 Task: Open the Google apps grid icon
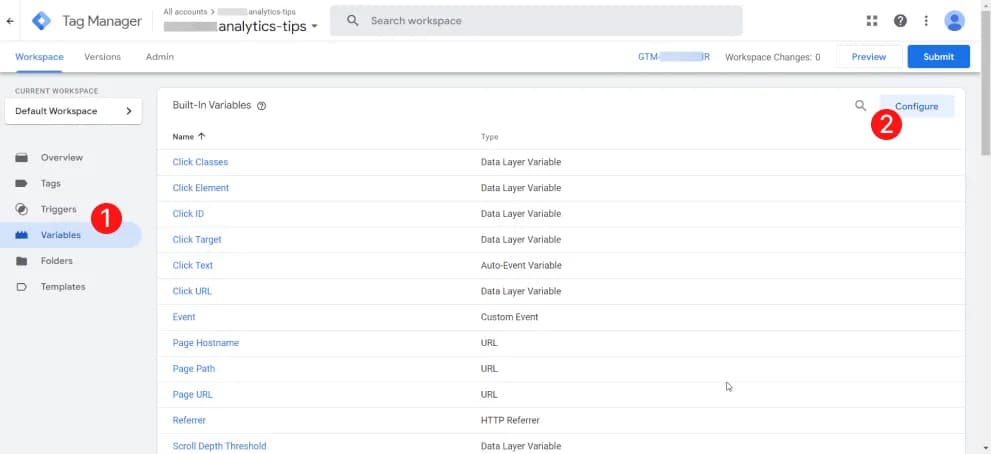(872, 21)
